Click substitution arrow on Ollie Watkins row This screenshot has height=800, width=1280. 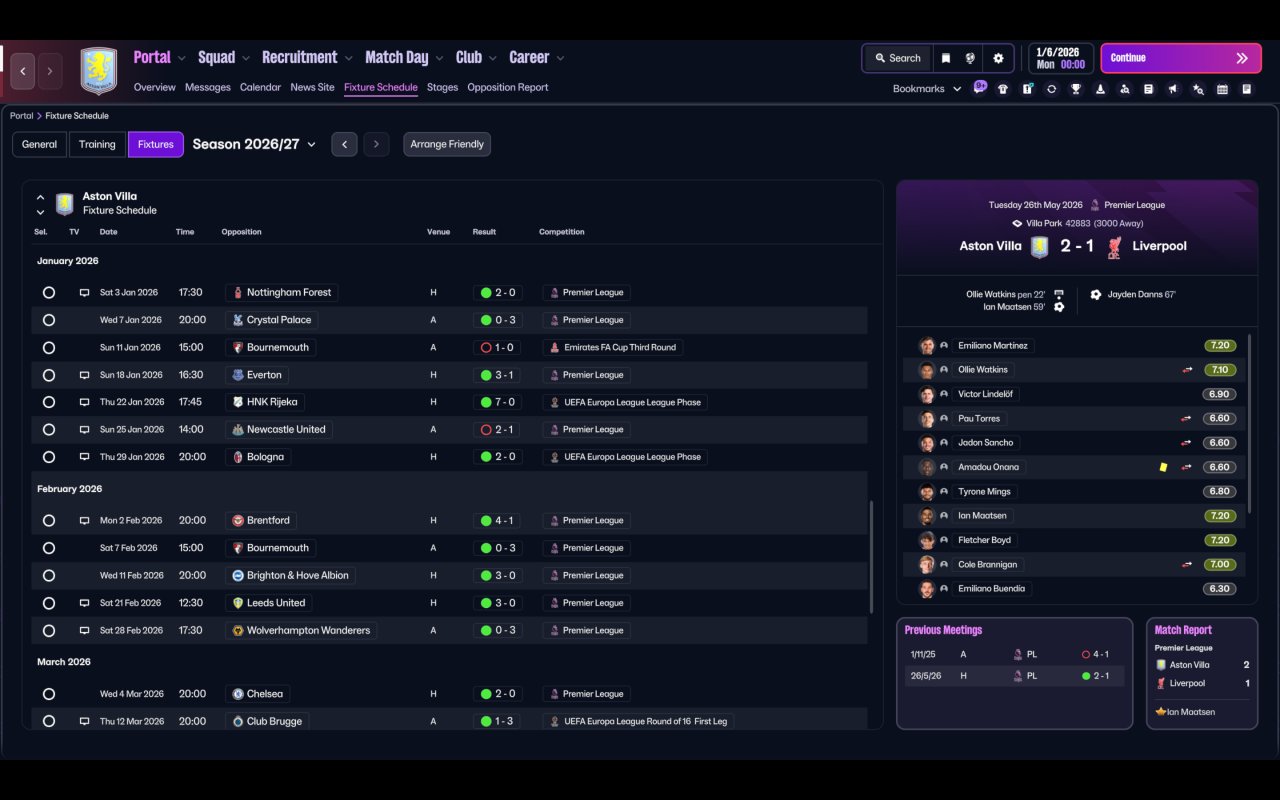click(1187, 370)
